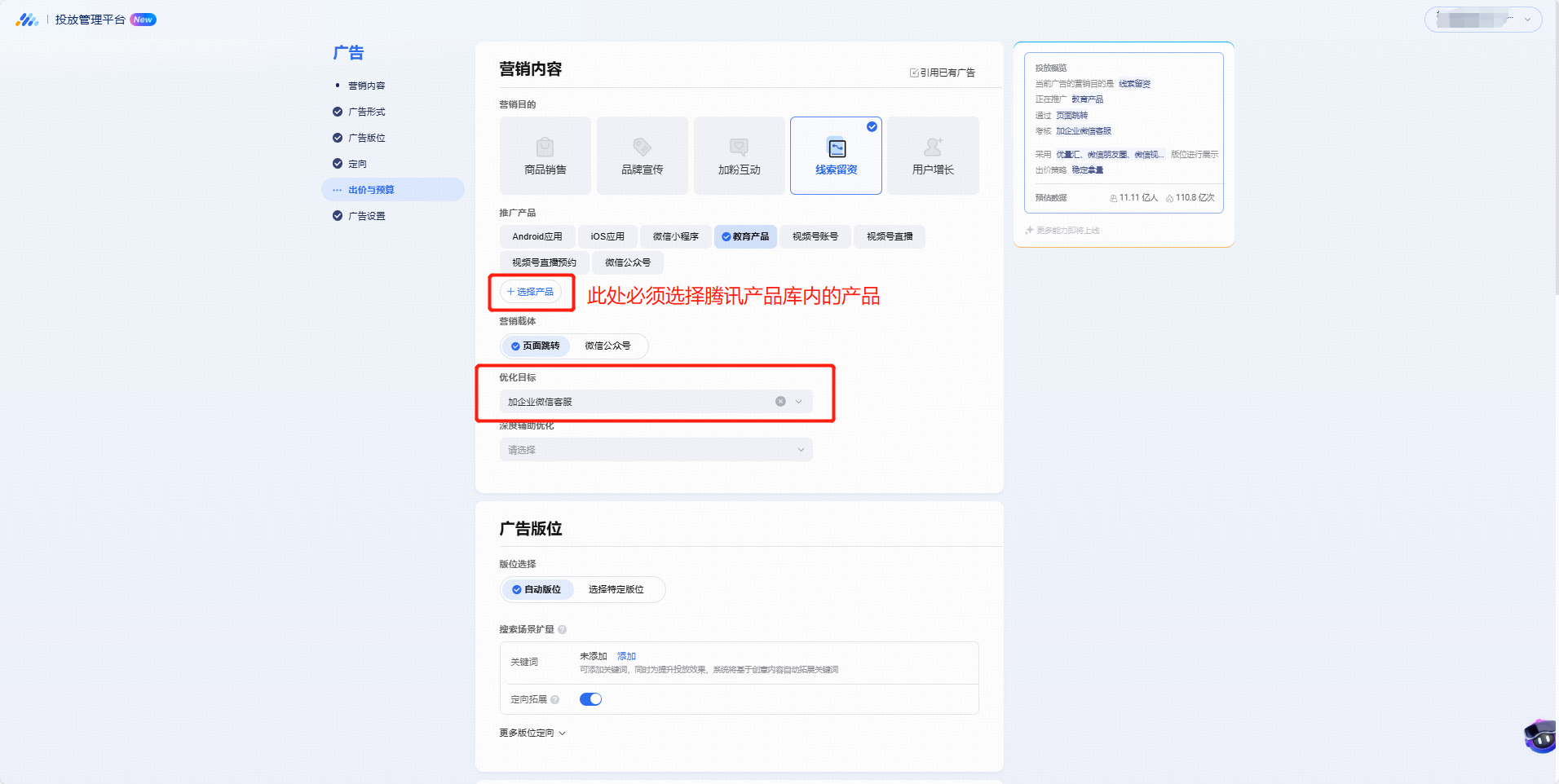1559x784 pixels.
Task: Open the robot assistant avatar
Action: click(1540, 737)
